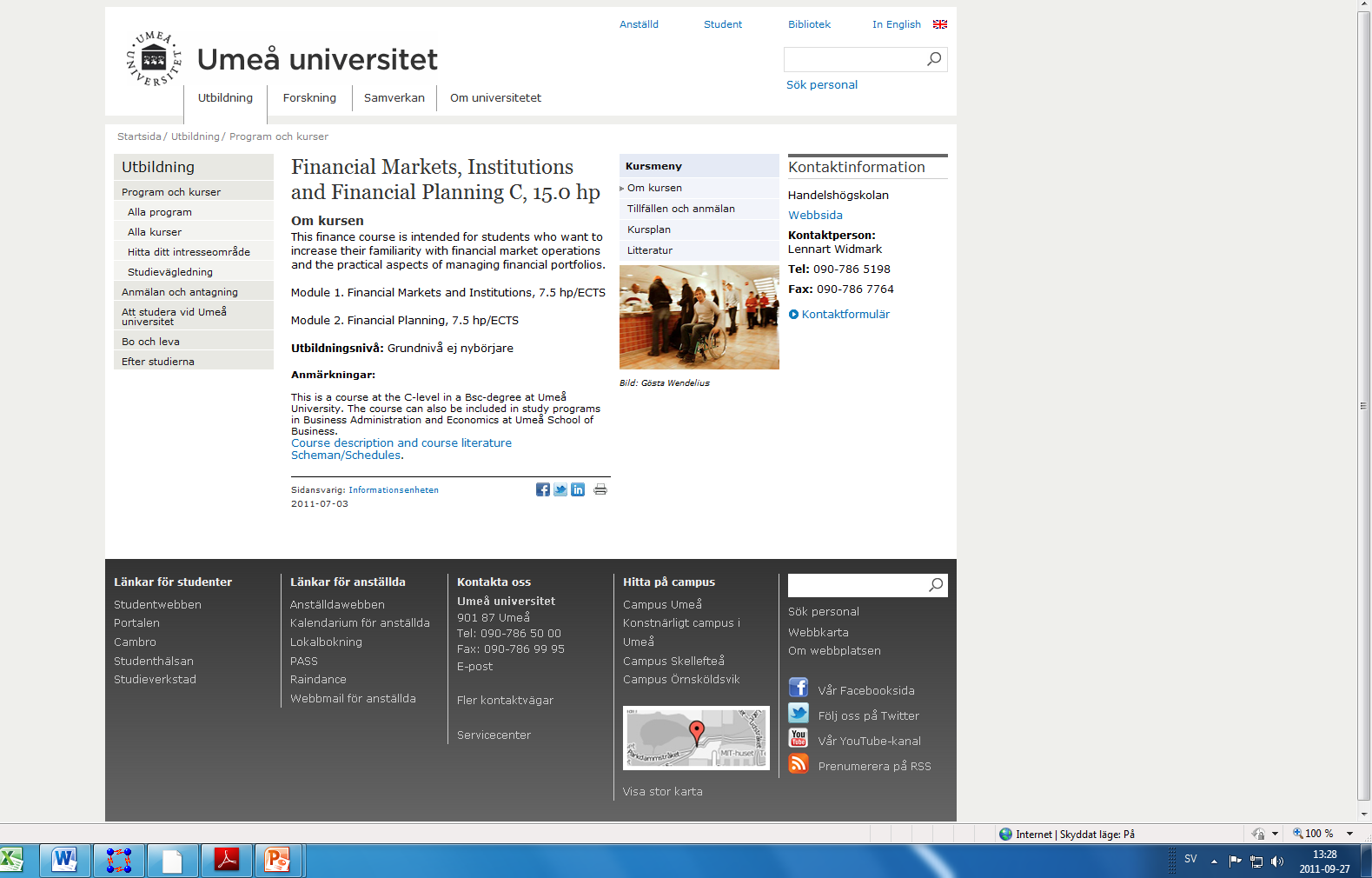The width and height of the screenshot is (1372, 878).
Task: Click Sök personal under top search
Action: coord(822,85)
